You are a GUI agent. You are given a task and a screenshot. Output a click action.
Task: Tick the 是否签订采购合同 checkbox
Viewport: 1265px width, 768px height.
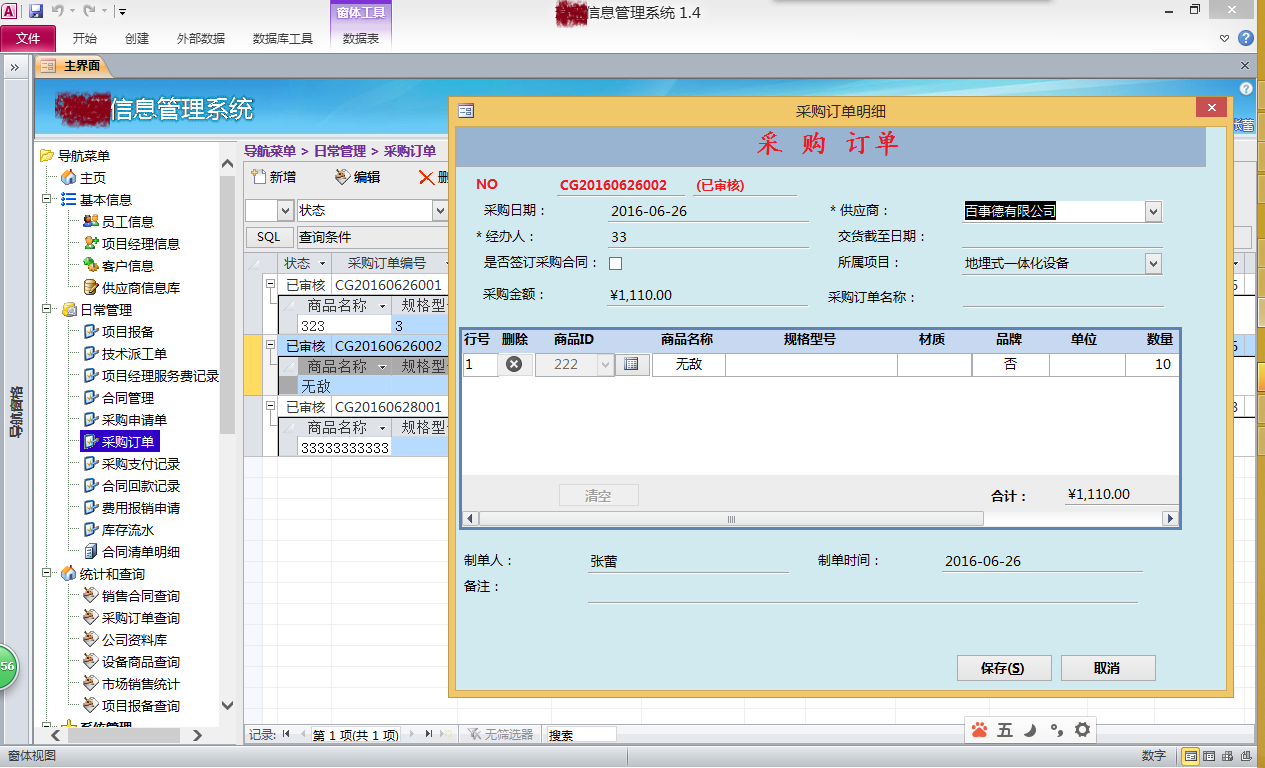pyautogui.click(x=615, y=263)
